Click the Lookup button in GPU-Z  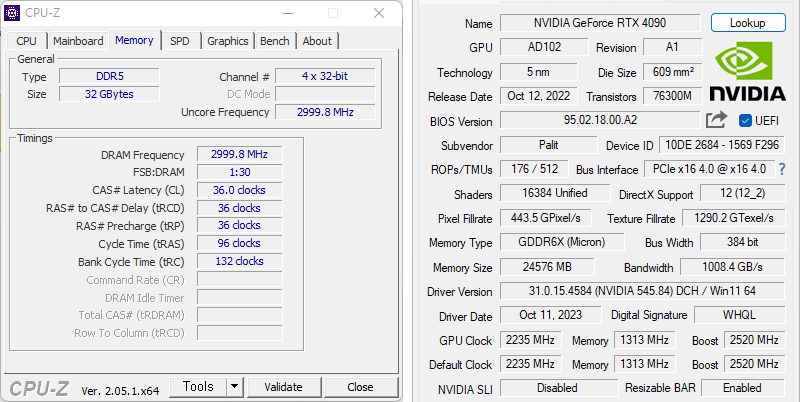(747, 23)
